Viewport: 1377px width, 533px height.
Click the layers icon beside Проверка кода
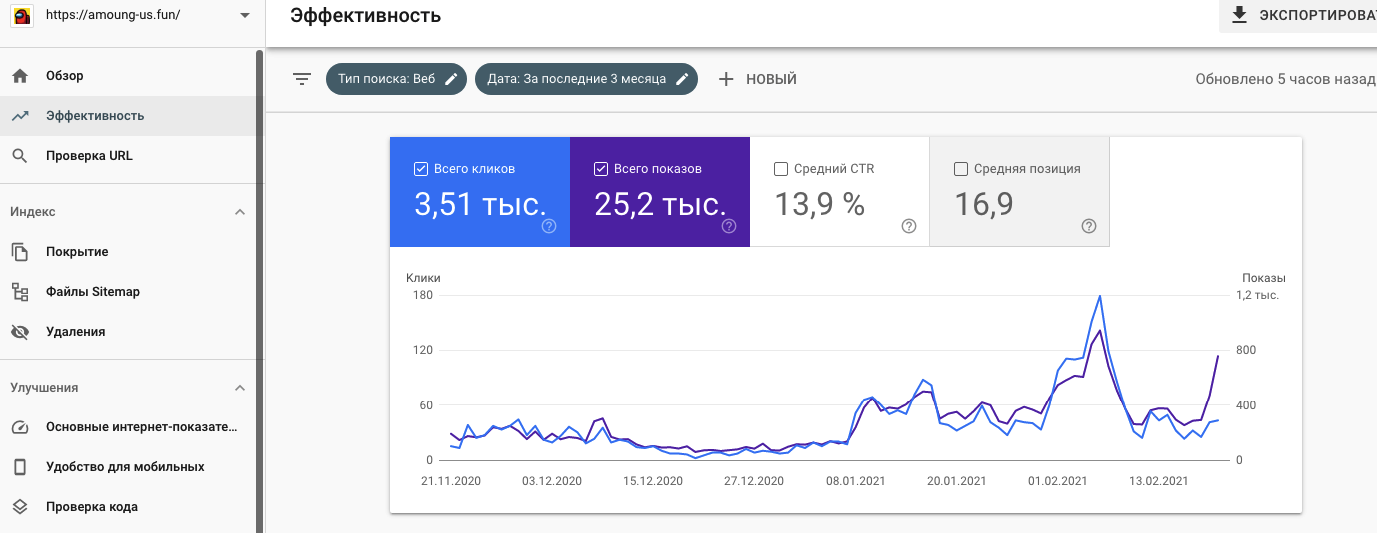pos(19,507)
